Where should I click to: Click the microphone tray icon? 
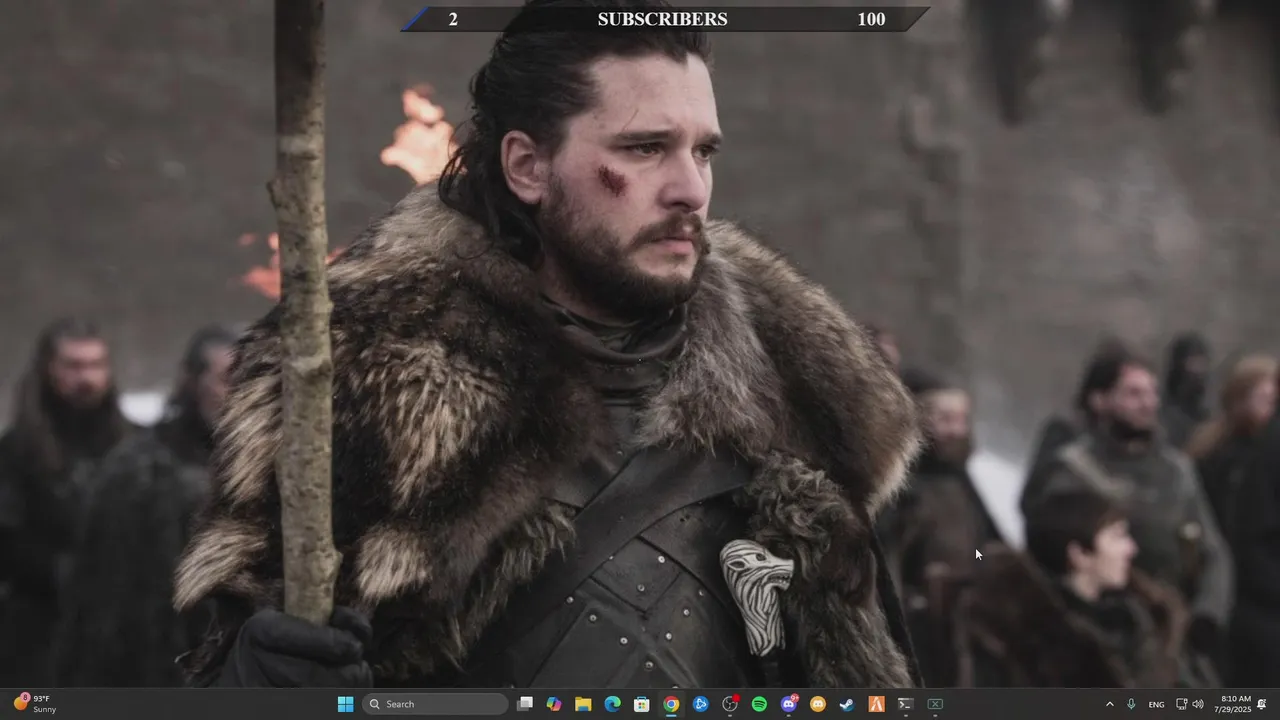pos(1131,704)
